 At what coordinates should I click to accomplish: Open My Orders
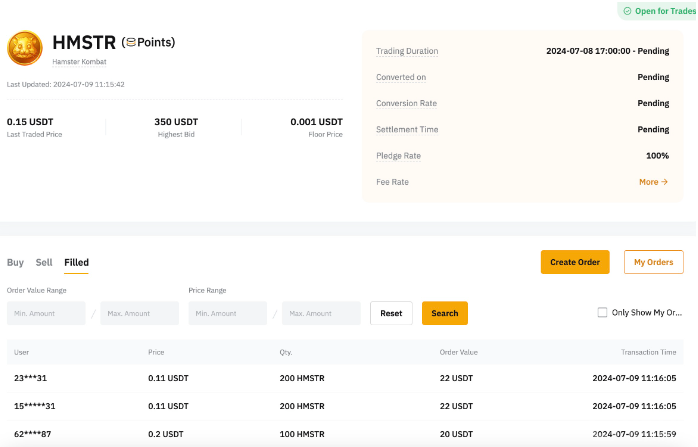(653, 262)
